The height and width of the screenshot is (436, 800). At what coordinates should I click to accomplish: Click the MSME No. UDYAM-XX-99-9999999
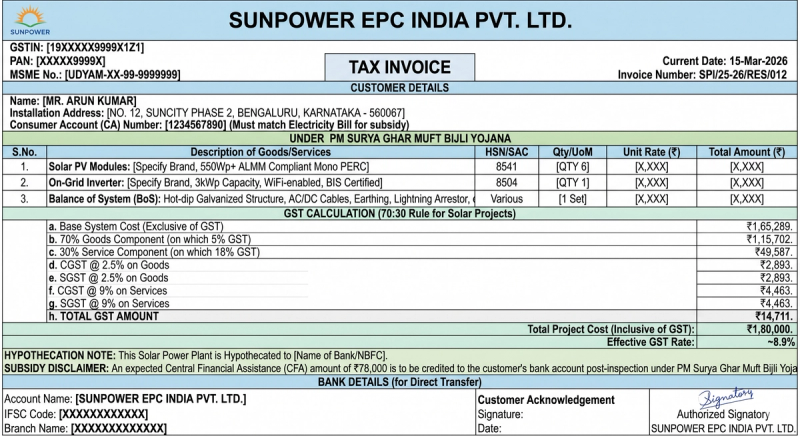pyautogui.click(x=95, y=75)
